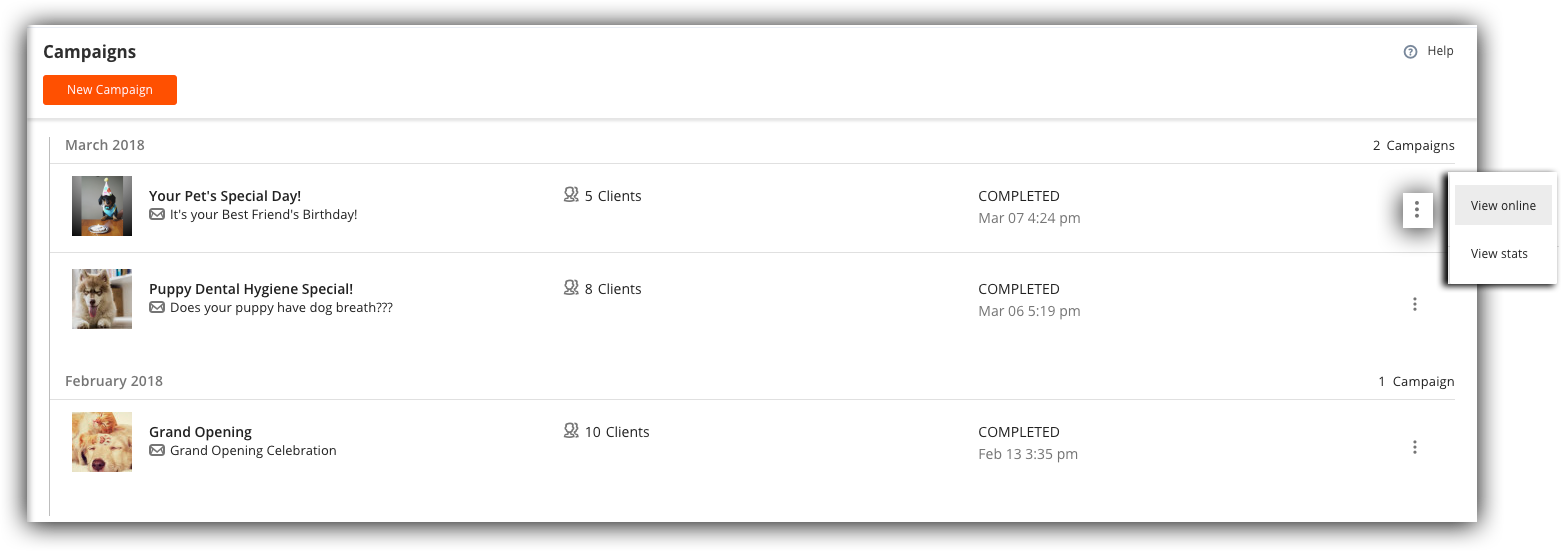The image size is (1561, 551).
Task: Open the three-dot menu for Grand Opening
Action: (x=1414, y=447)
